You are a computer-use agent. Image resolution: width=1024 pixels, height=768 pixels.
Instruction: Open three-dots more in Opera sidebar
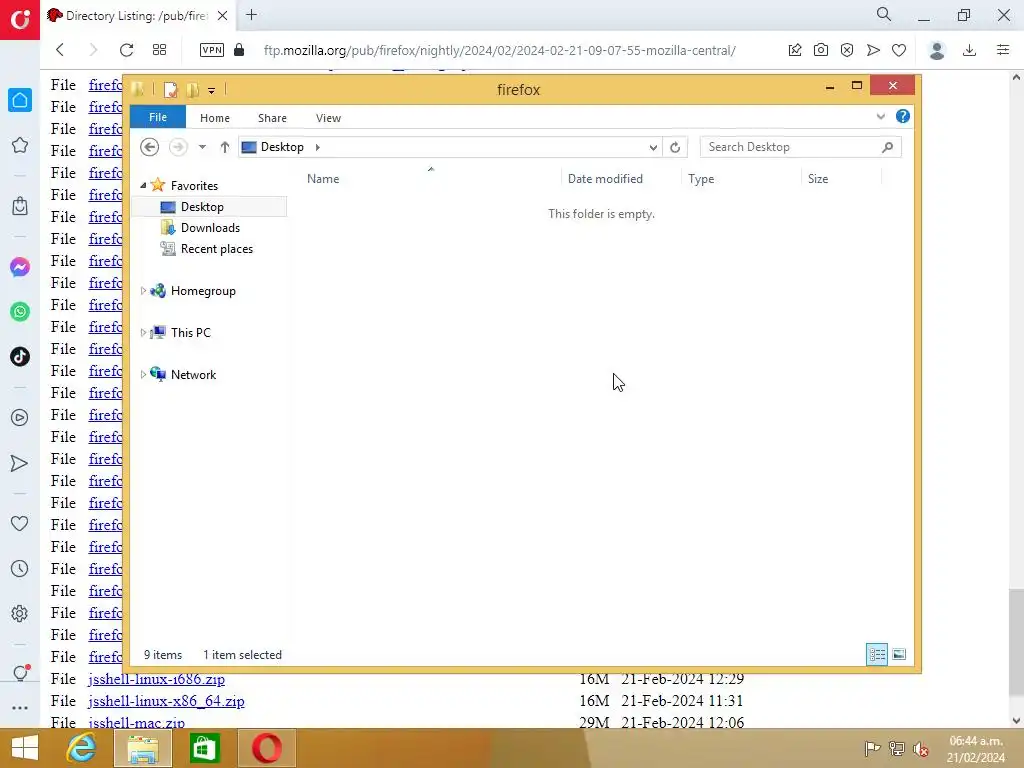coord(20,708)
